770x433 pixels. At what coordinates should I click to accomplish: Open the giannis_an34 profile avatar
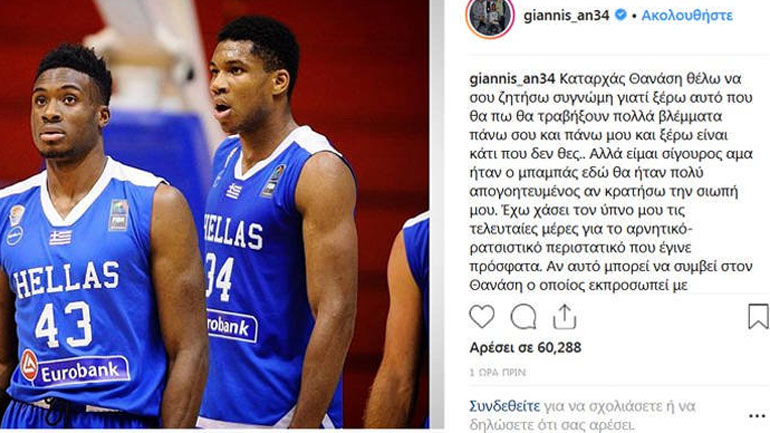click(490, 17)
